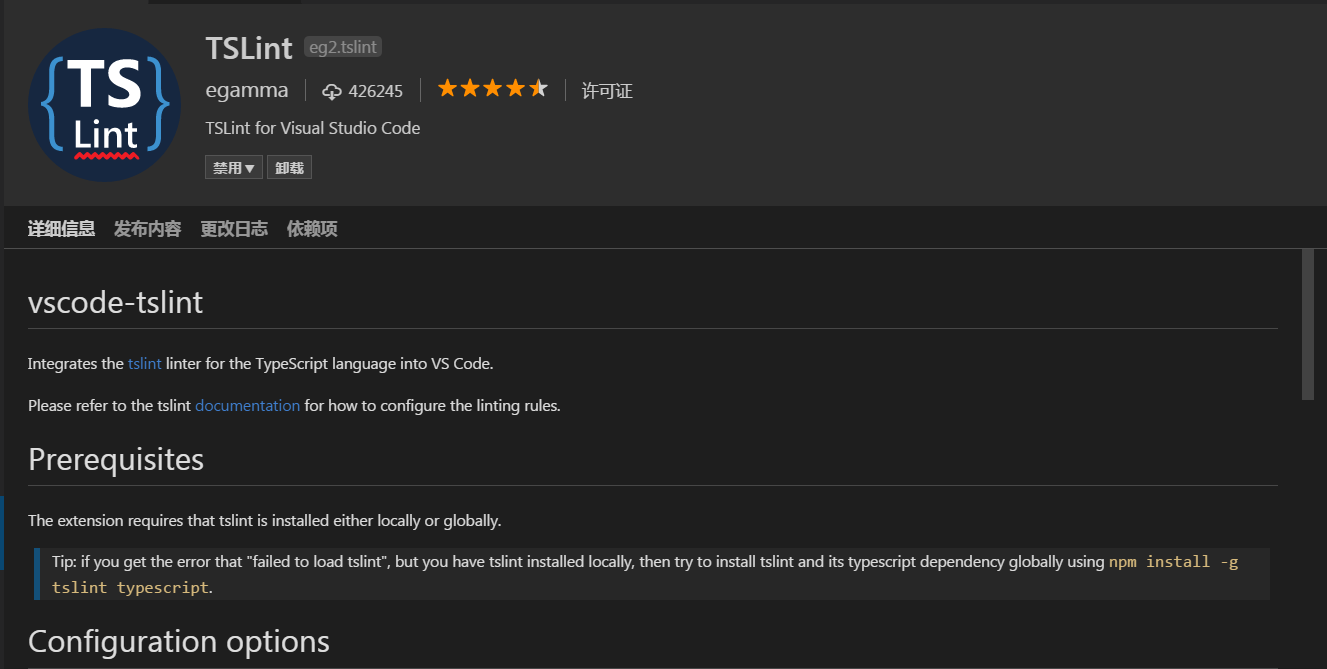
Task: Click the Configuration options heading
Action: tap(179, 641)
